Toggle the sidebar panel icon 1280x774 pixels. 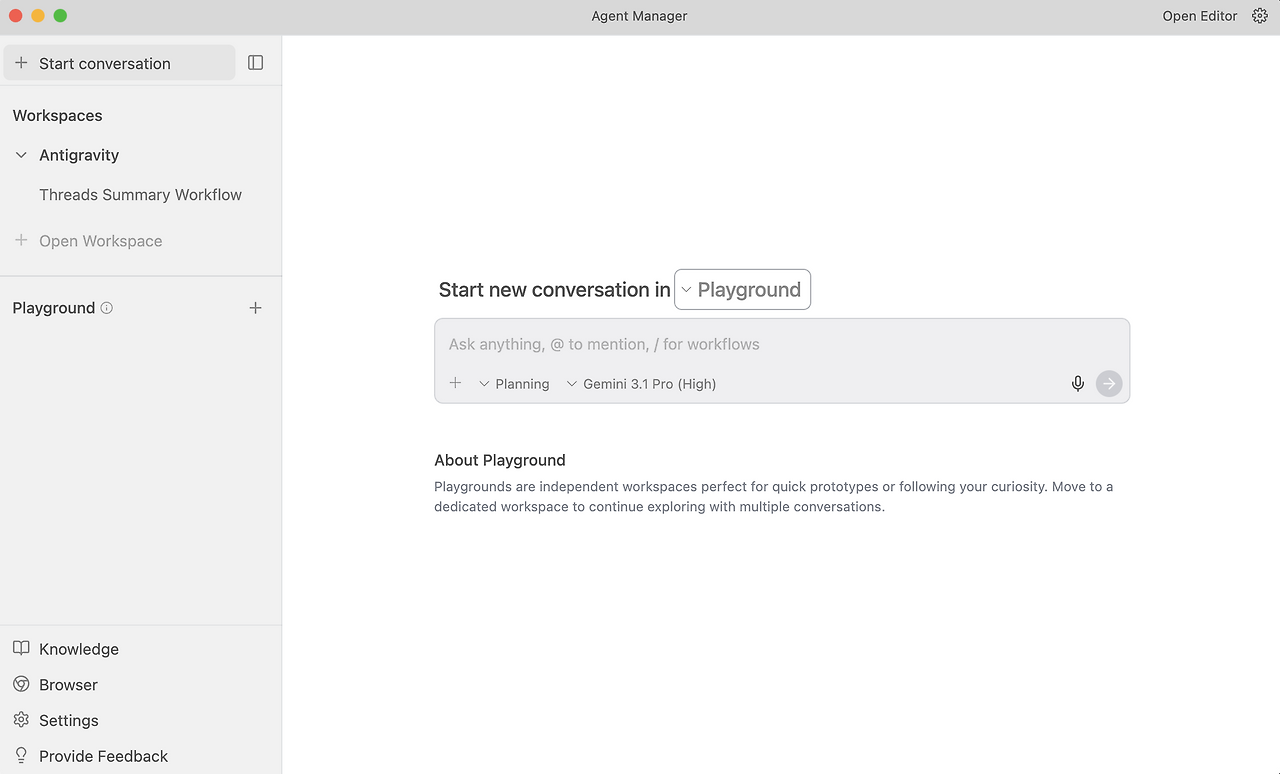tap(256, 63)
